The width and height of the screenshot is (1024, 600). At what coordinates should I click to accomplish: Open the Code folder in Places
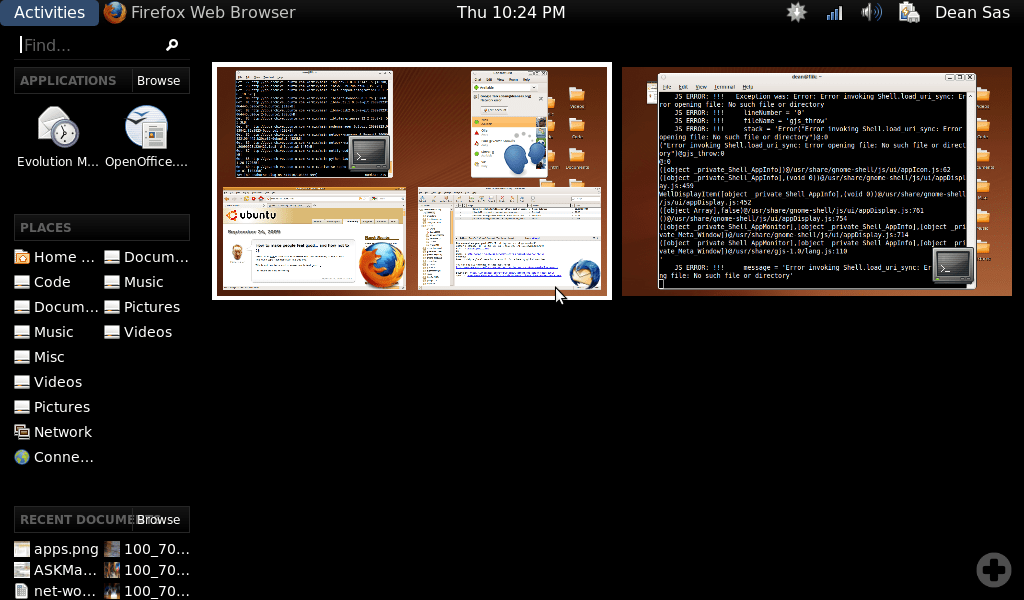pyautogui.click(x=52, y=282)
